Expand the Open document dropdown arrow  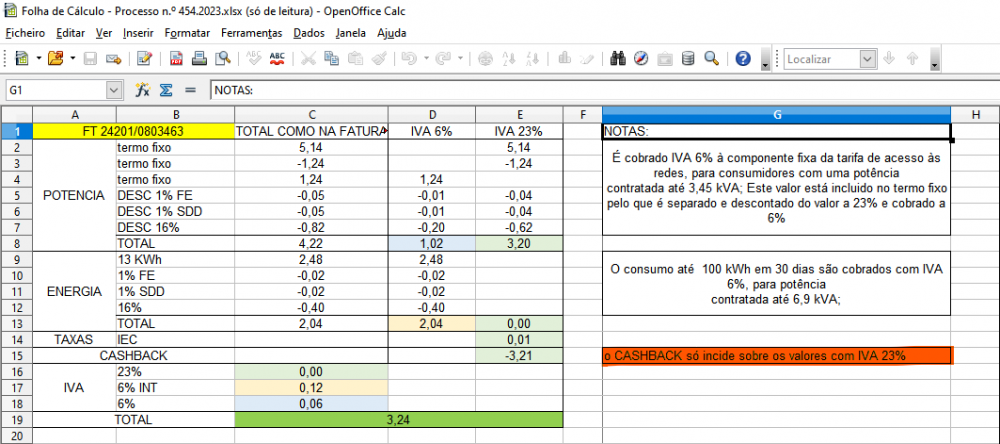pos(72,59)
